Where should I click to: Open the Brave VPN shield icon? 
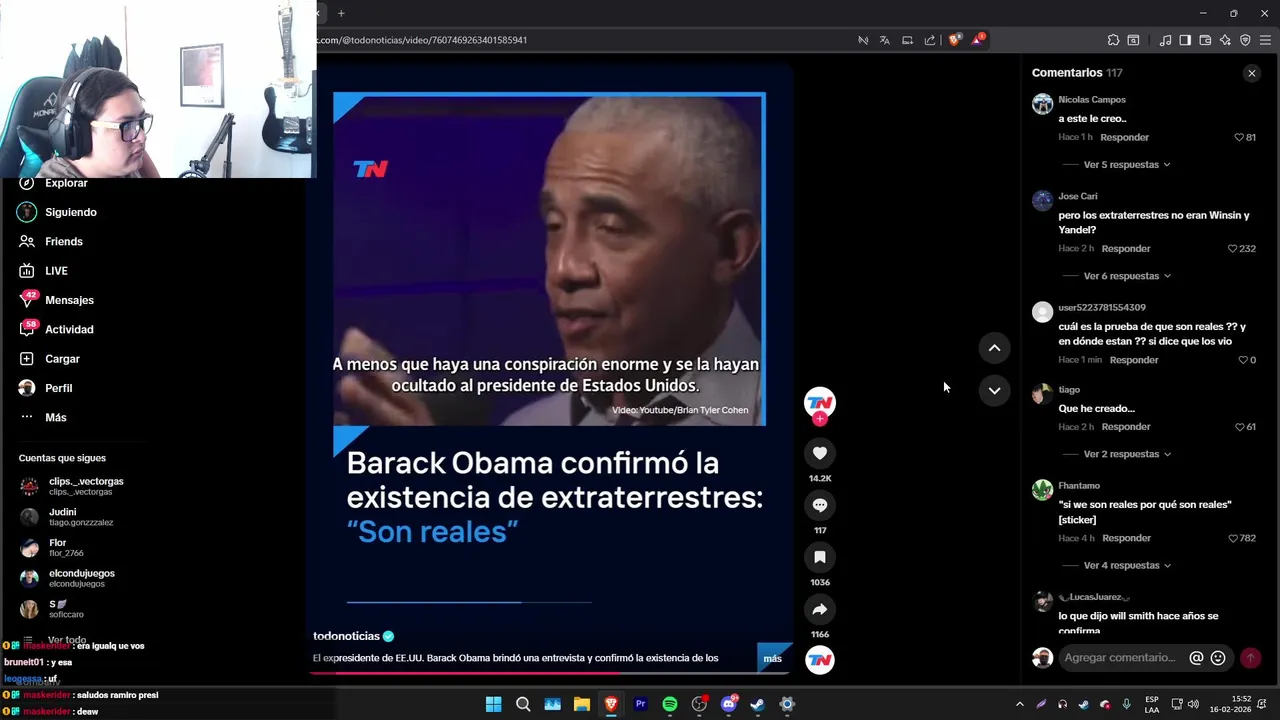1245,40
